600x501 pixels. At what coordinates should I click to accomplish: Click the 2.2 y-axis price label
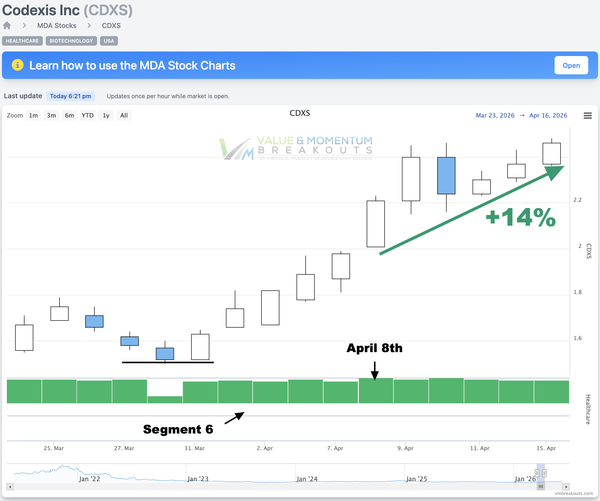[577, 200]
